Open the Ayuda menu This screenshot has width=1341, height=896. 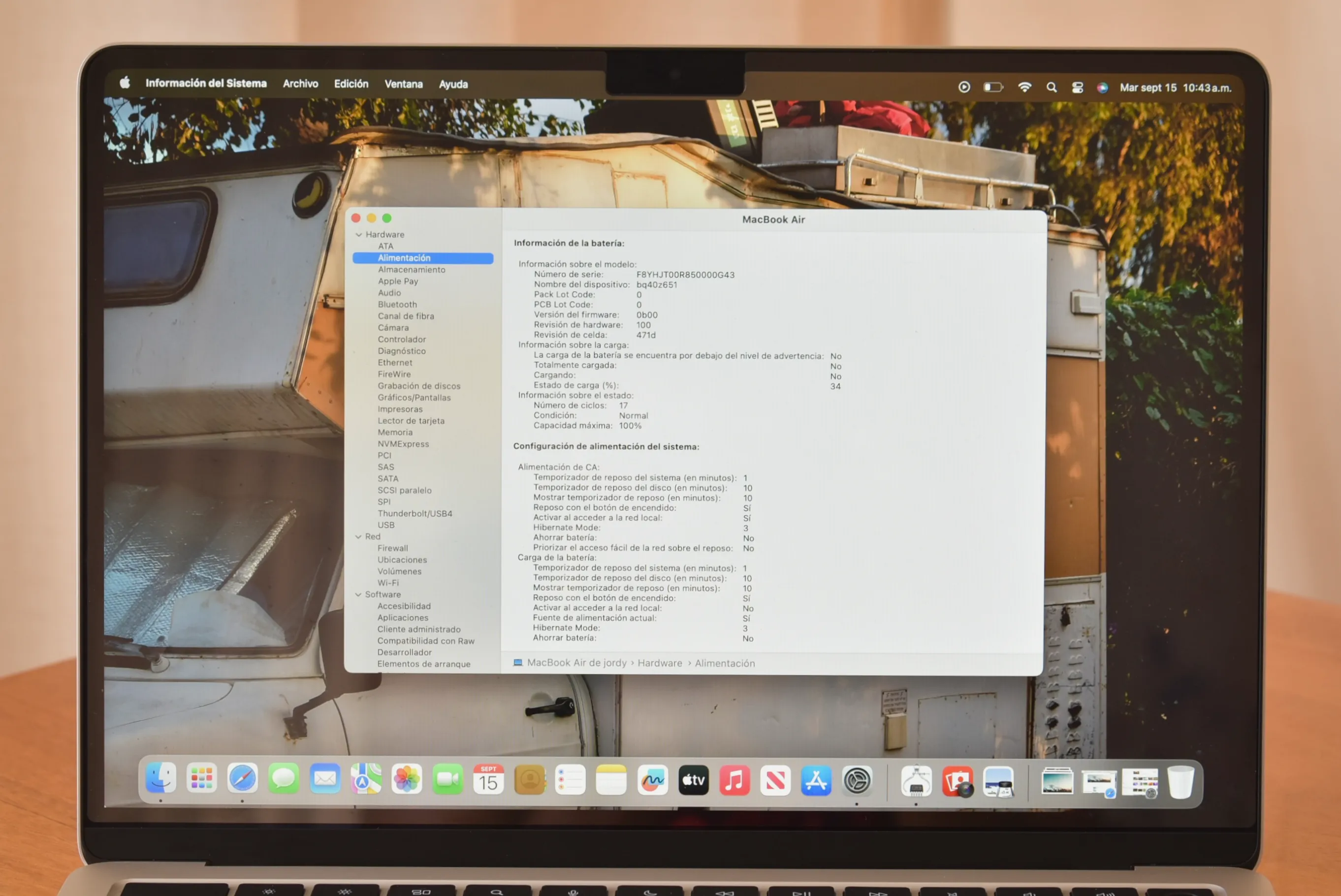[453, 85]
